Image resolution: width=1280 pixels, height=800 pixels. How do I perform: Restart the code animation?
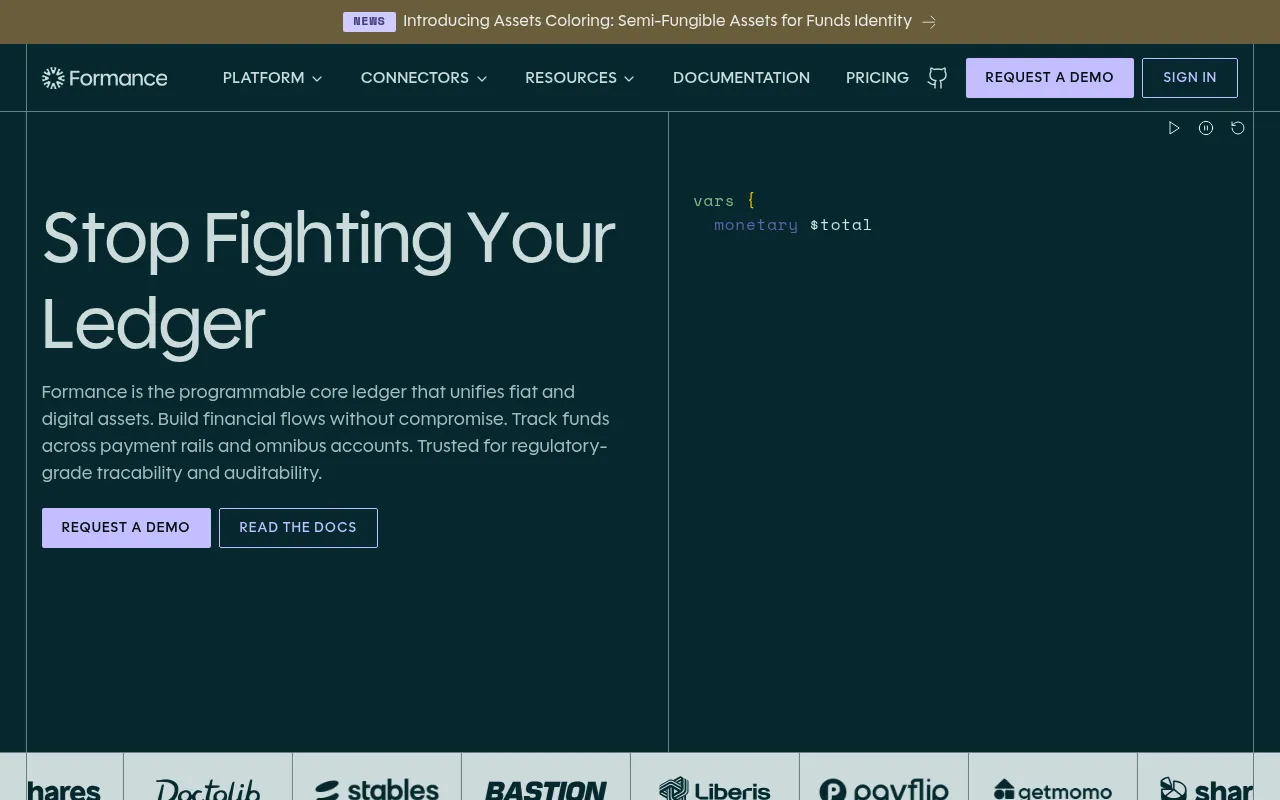(1238, 128)
